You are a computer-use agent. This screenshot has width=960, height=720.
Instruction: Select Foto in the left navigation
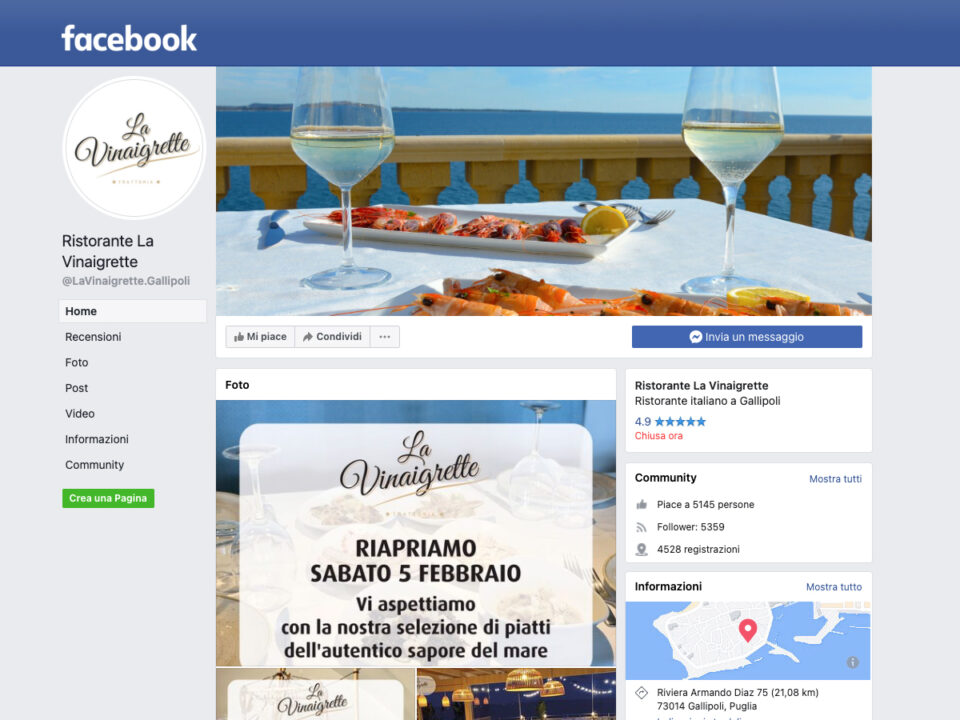click(x=77, y=362)
